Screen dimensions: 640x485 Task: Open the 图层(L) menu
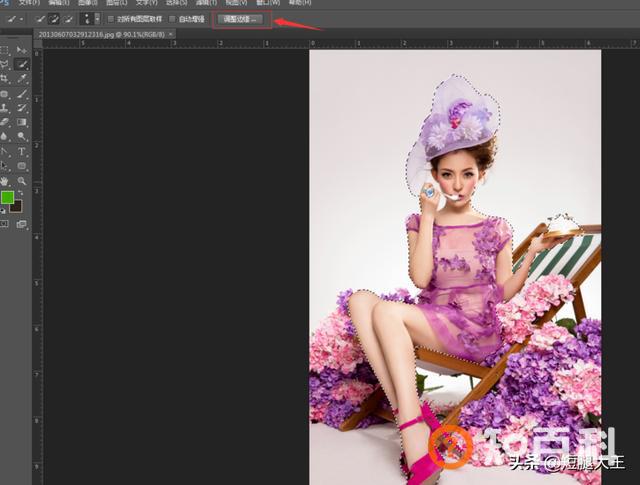116,2
